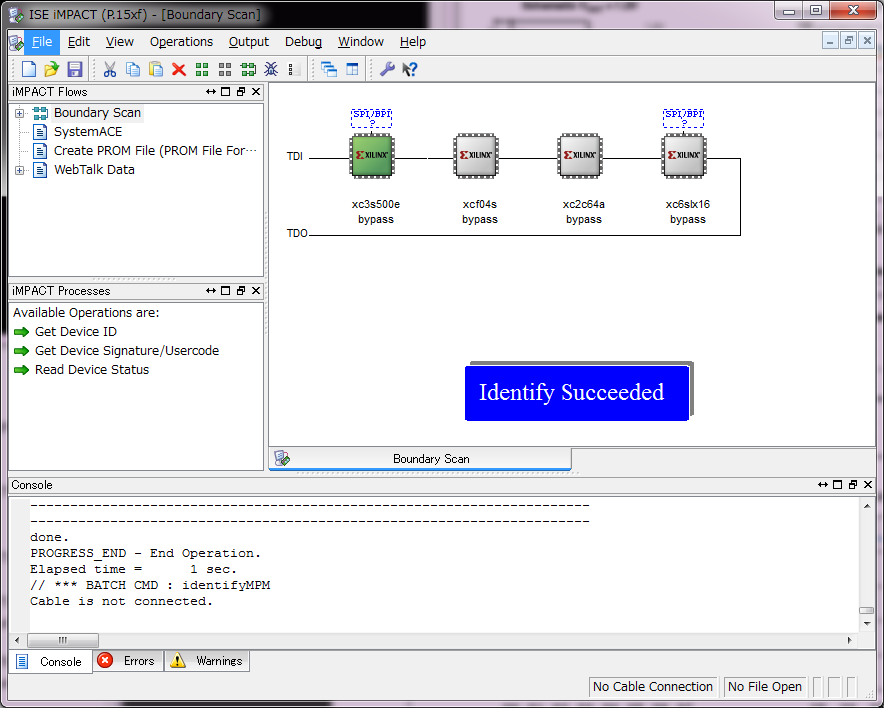Run the Read Device Status operation
Screen dimensions: 884x708
click(x=91, y=370)
